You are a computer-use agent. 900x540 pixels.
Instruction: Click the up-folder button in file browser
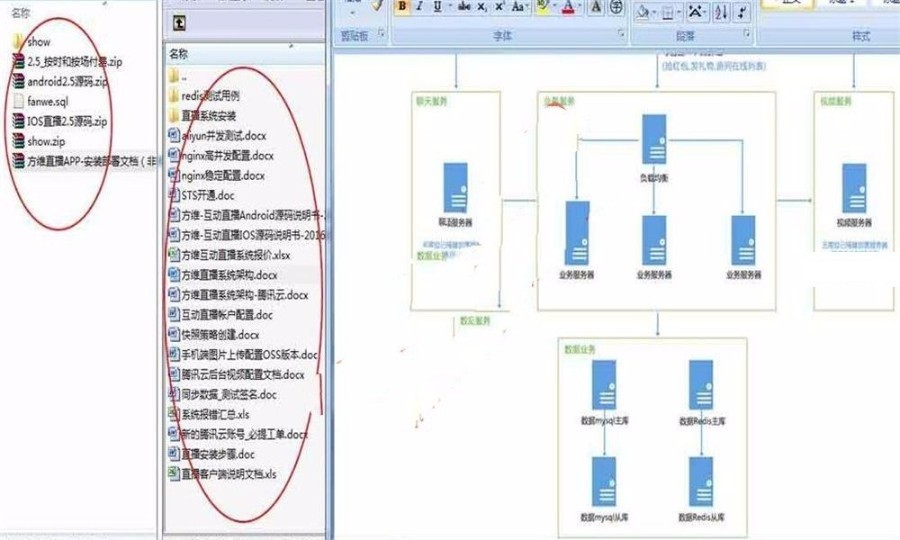[x=179, y=23]
